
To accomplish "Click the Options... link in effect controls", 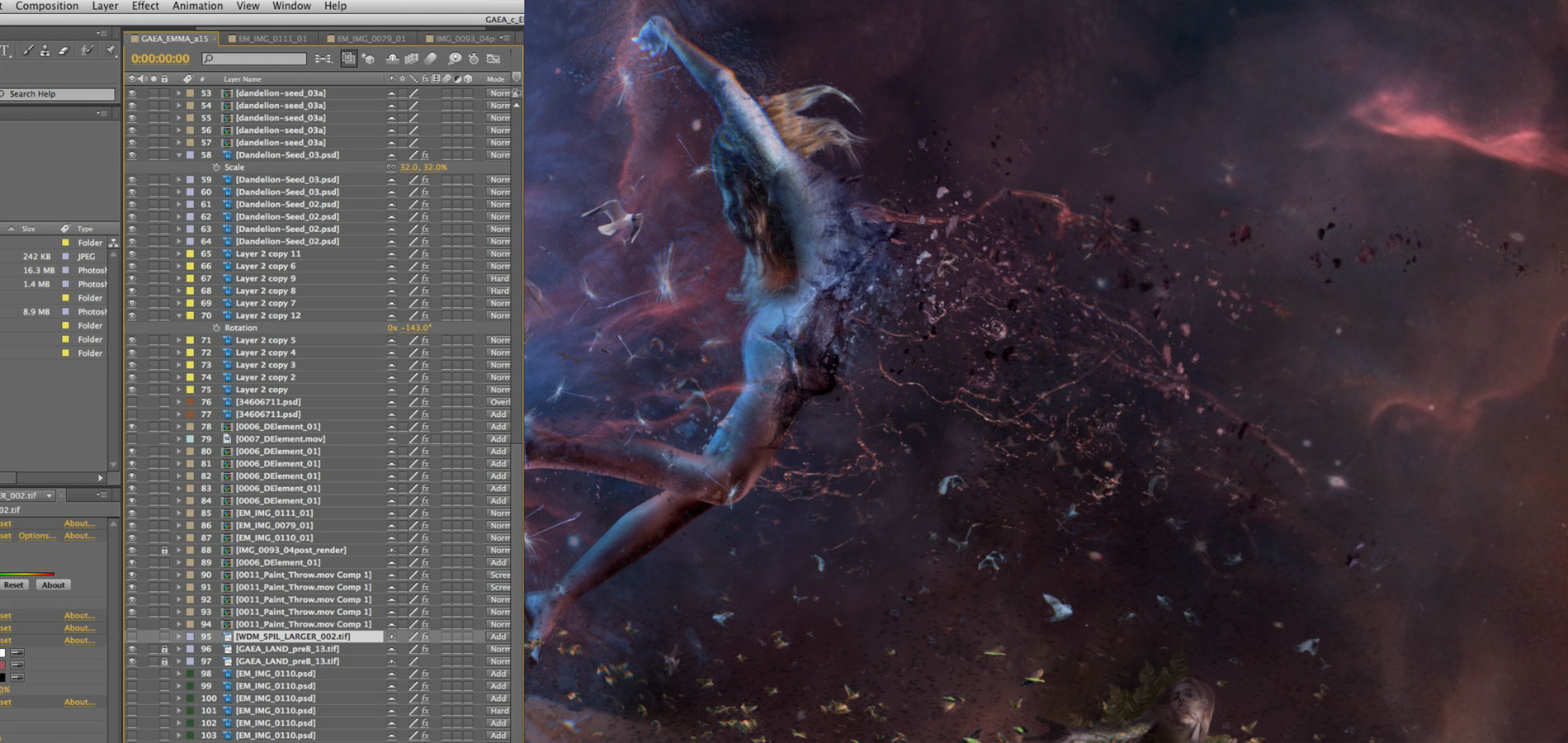I will click(x=37, y=536).
